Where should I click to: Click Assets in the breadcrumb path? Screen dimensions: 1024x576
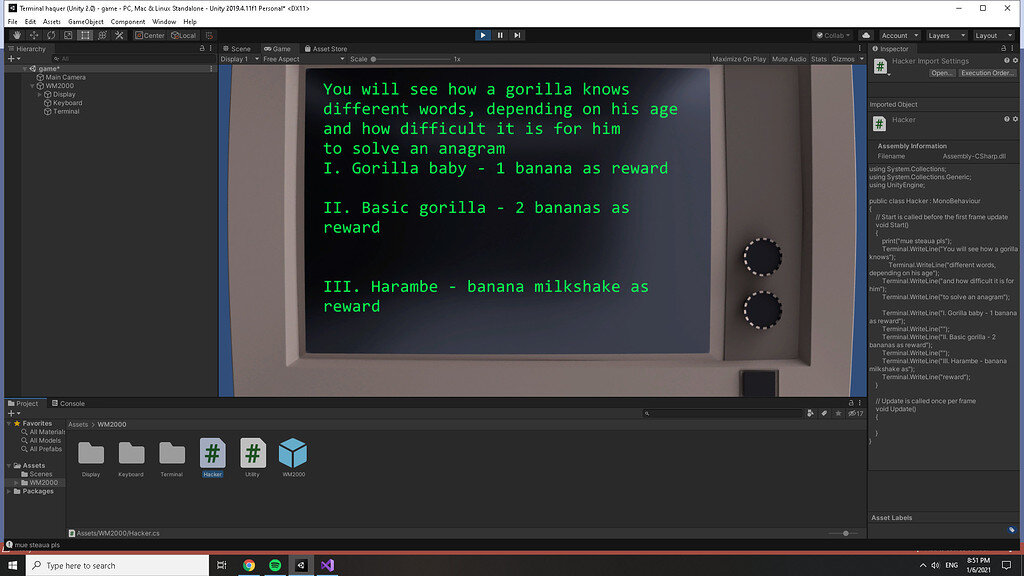pos(78,424)
